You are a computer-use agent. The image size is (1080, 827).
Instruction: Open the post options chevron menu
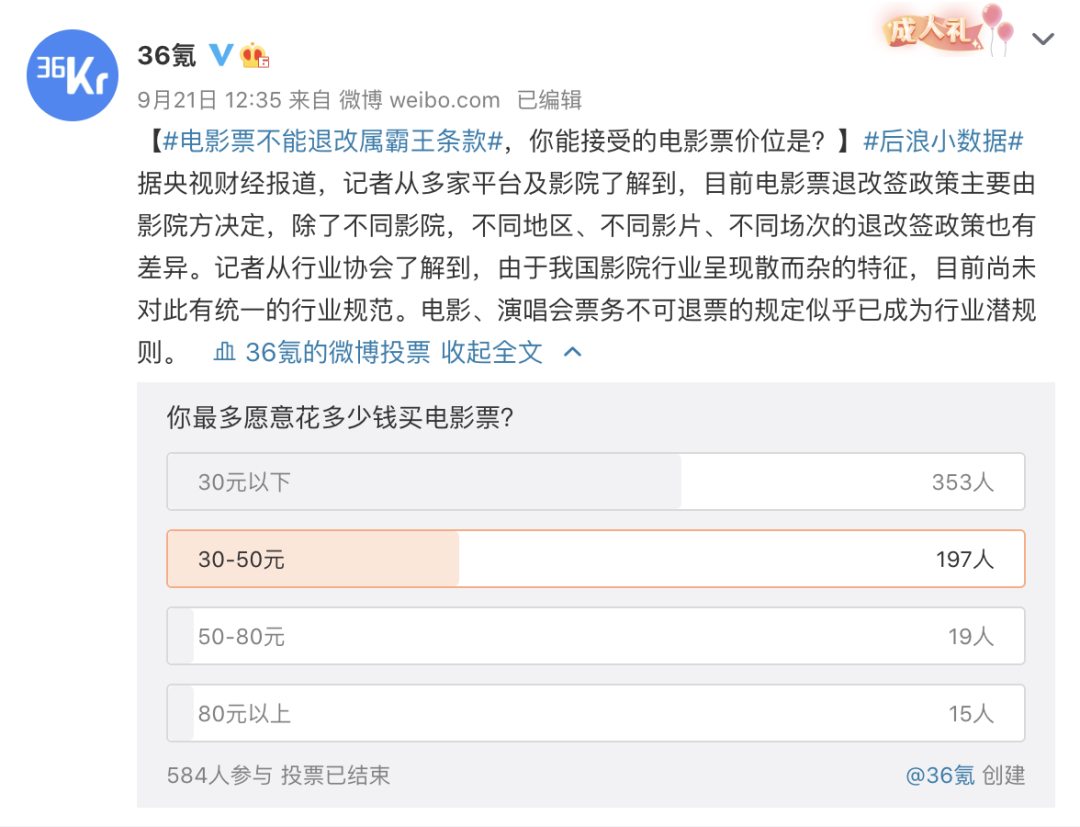1043,39
